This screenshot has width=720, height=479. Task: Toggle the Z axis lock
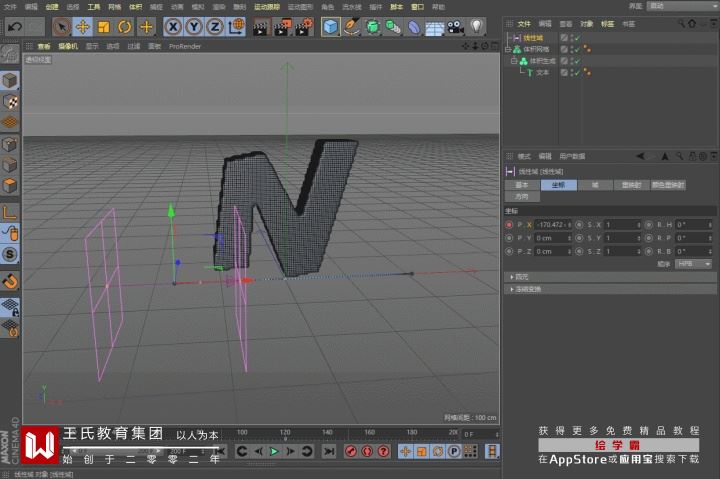click(214, 27)
